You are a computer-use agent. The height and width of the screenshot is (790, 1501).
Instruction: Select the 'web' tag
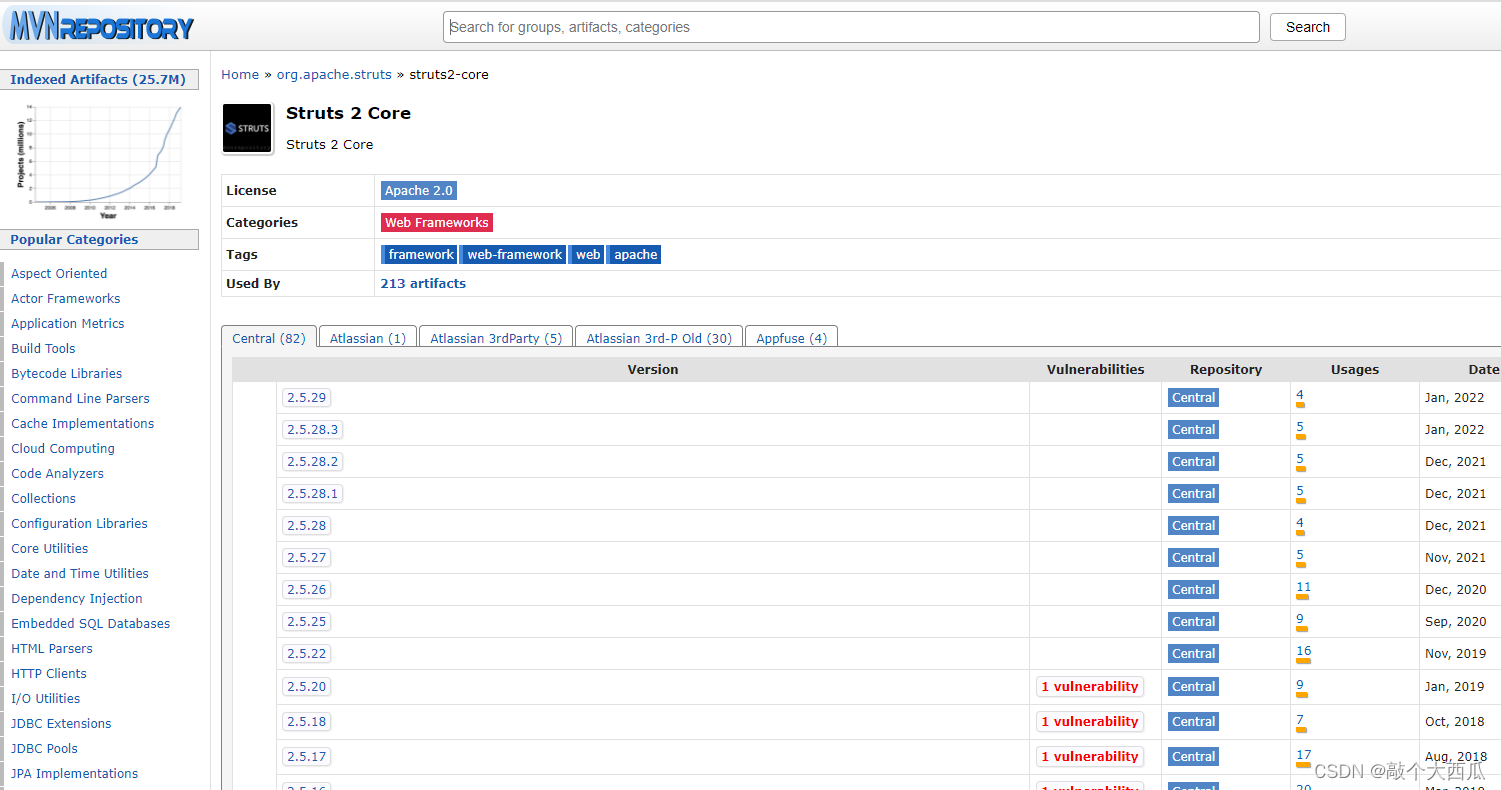coord(588,255)
